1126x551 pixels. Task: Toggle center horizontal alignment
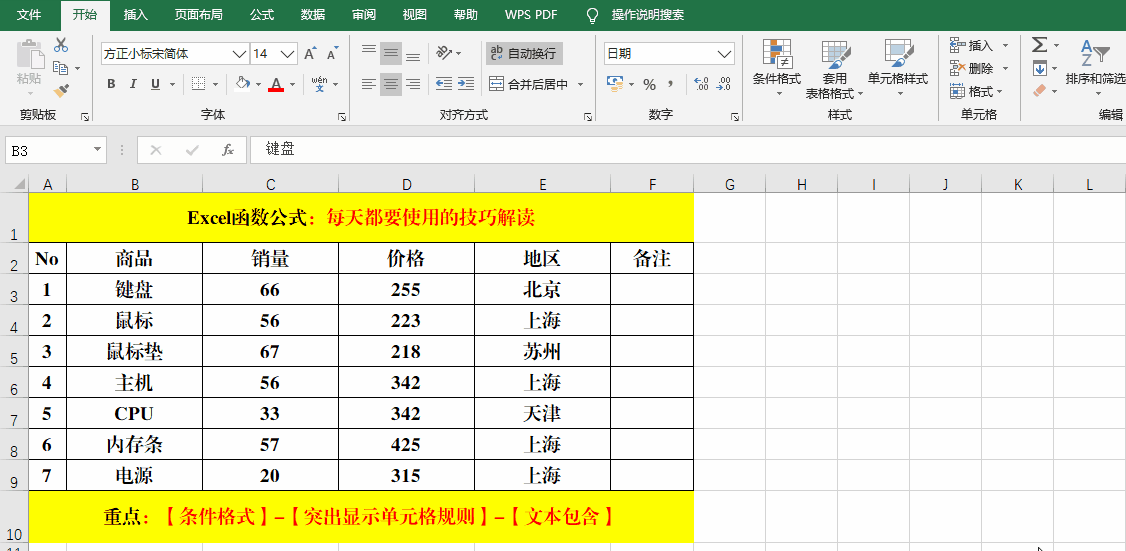click(391, 84)
